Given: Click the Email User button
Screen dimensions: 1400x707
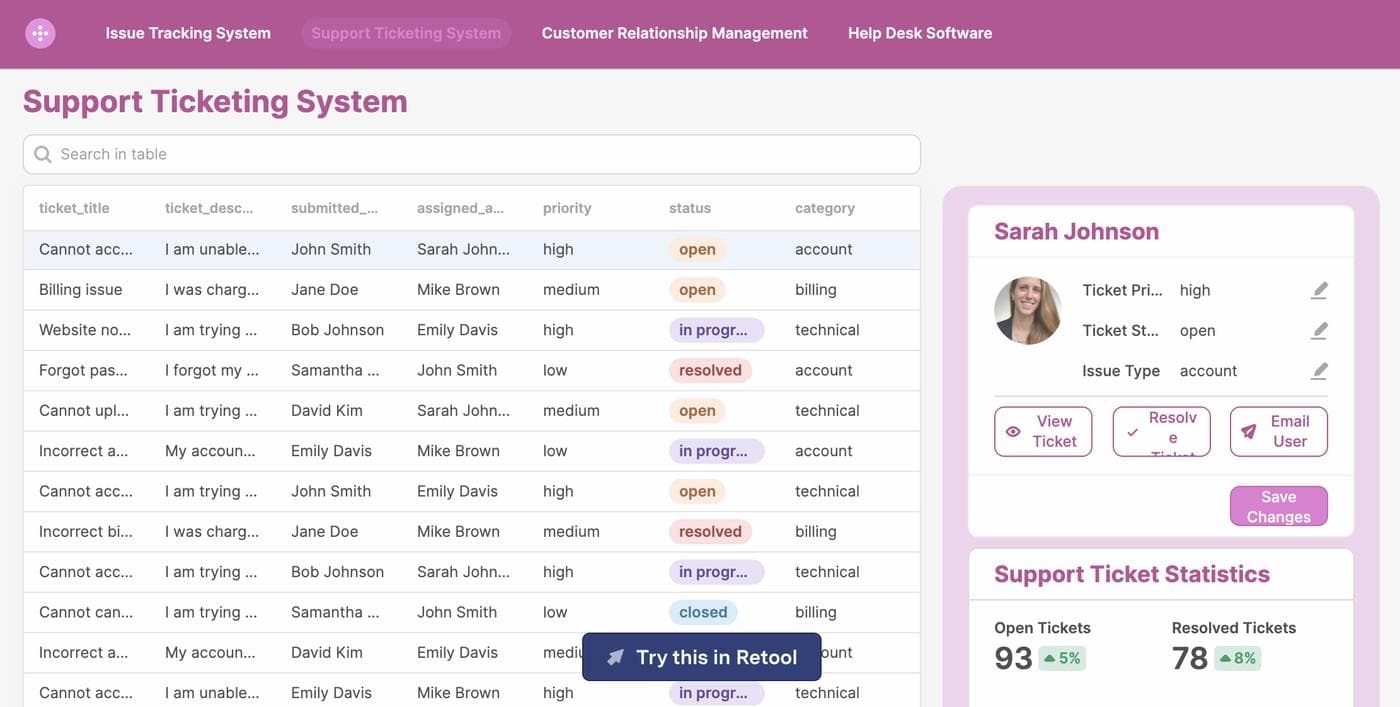Looking at the screenshot, I should click(1278, 432).
